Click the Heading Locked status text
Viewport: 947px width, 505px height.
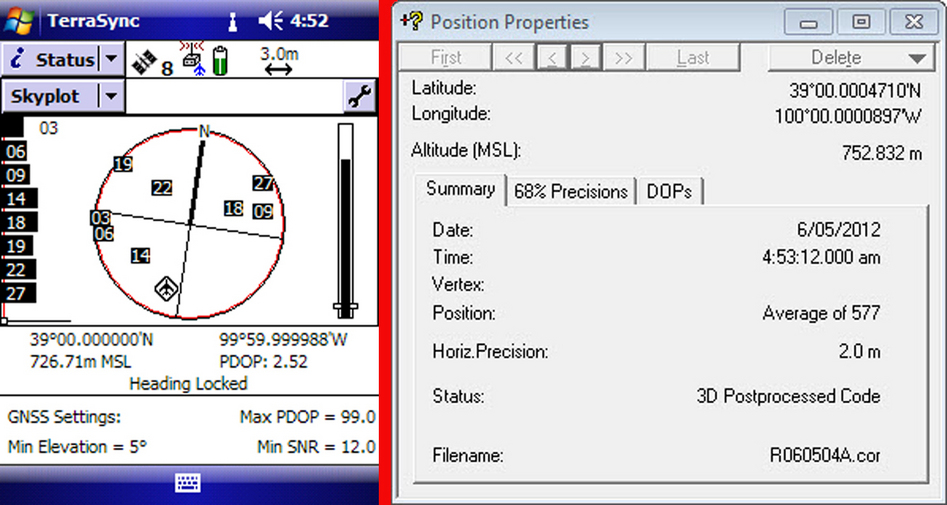[188, 384]
